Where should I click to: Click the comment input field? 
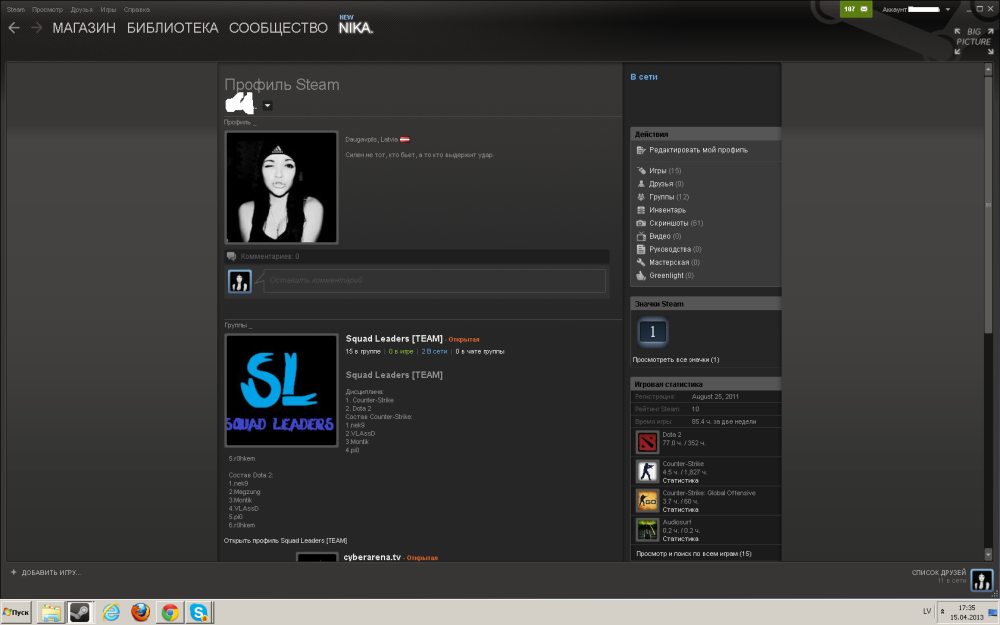tap(434, 281)
